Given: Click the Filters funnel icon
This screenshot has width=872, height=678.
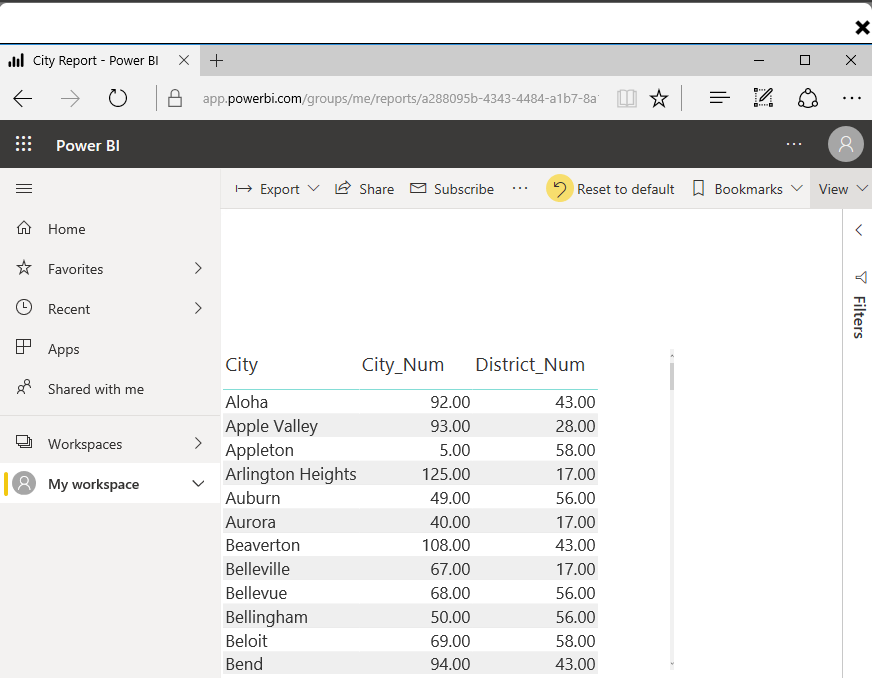Looking at the screenshot, I should tap(860, 278).
